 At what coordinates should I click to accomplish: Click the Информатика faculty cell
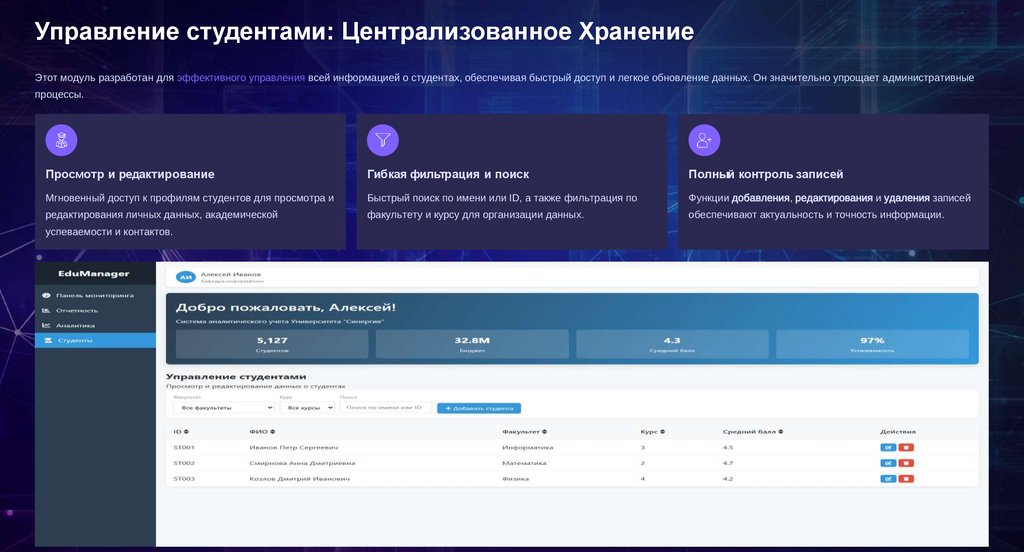(x=528, y=447)
